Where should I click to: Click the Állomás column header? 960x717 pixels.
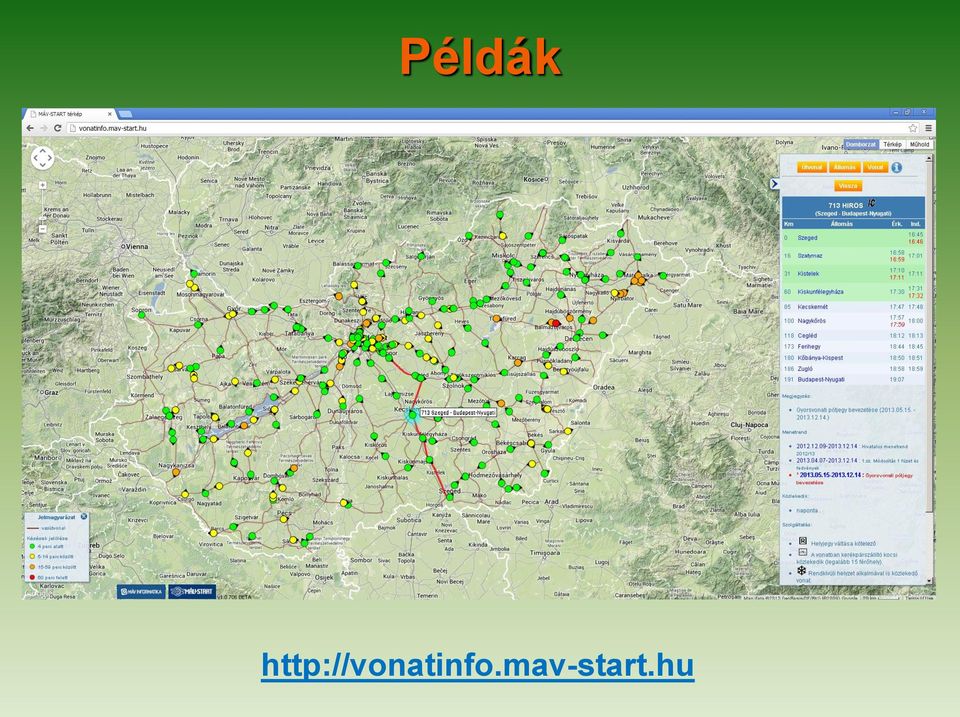pos(841,224)
